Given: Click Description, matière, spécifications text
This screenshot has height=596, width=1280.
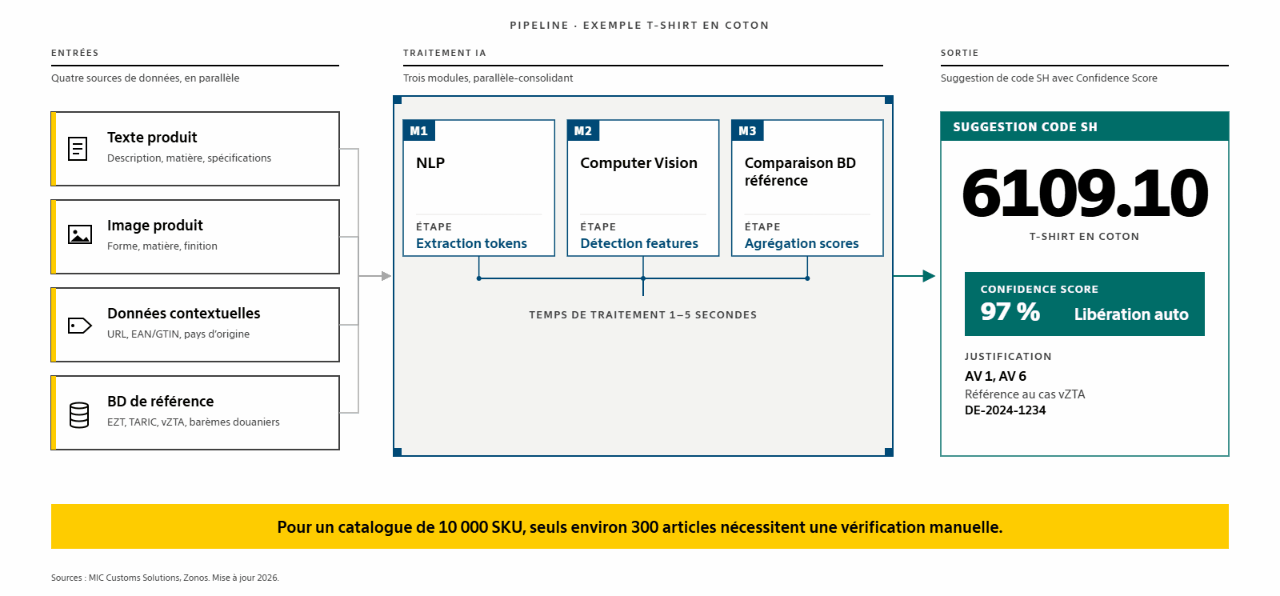Looking at the screenshot, I should tap(189, 158).
